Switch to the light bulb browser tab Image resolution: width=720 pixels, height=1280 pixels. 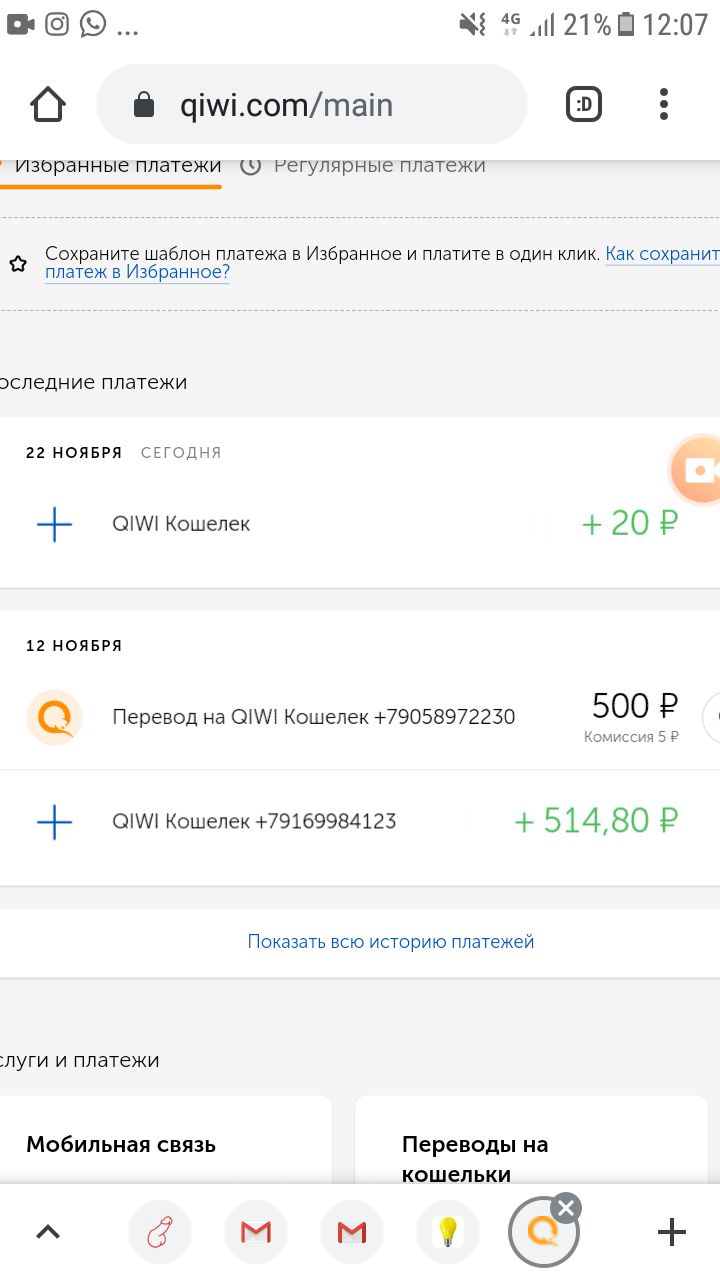click(448, 1233)
